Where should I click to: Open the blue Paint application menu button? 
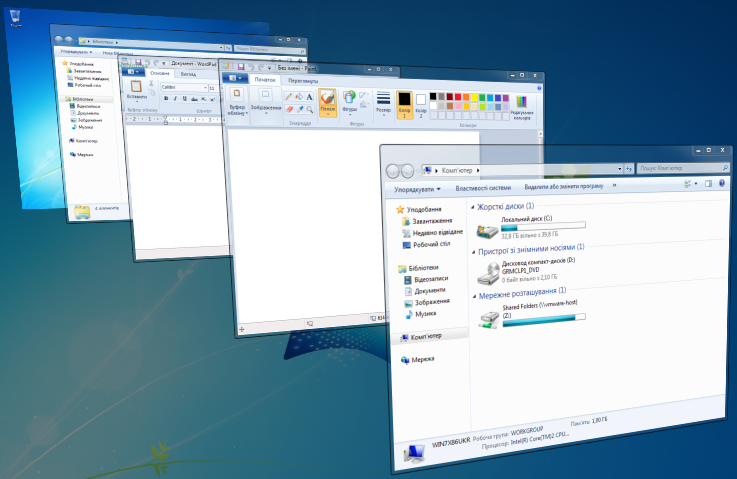click(x=235, y=78)
